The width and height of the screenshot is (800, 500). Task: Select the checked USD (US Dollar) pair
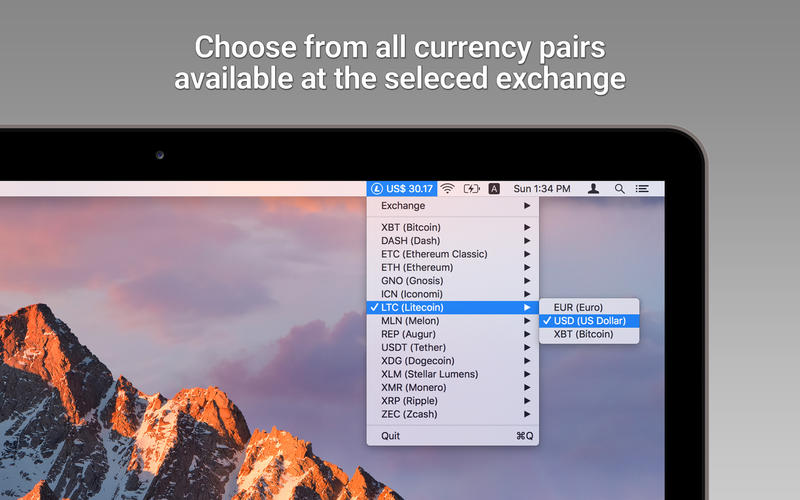click(x=589, y=321)
